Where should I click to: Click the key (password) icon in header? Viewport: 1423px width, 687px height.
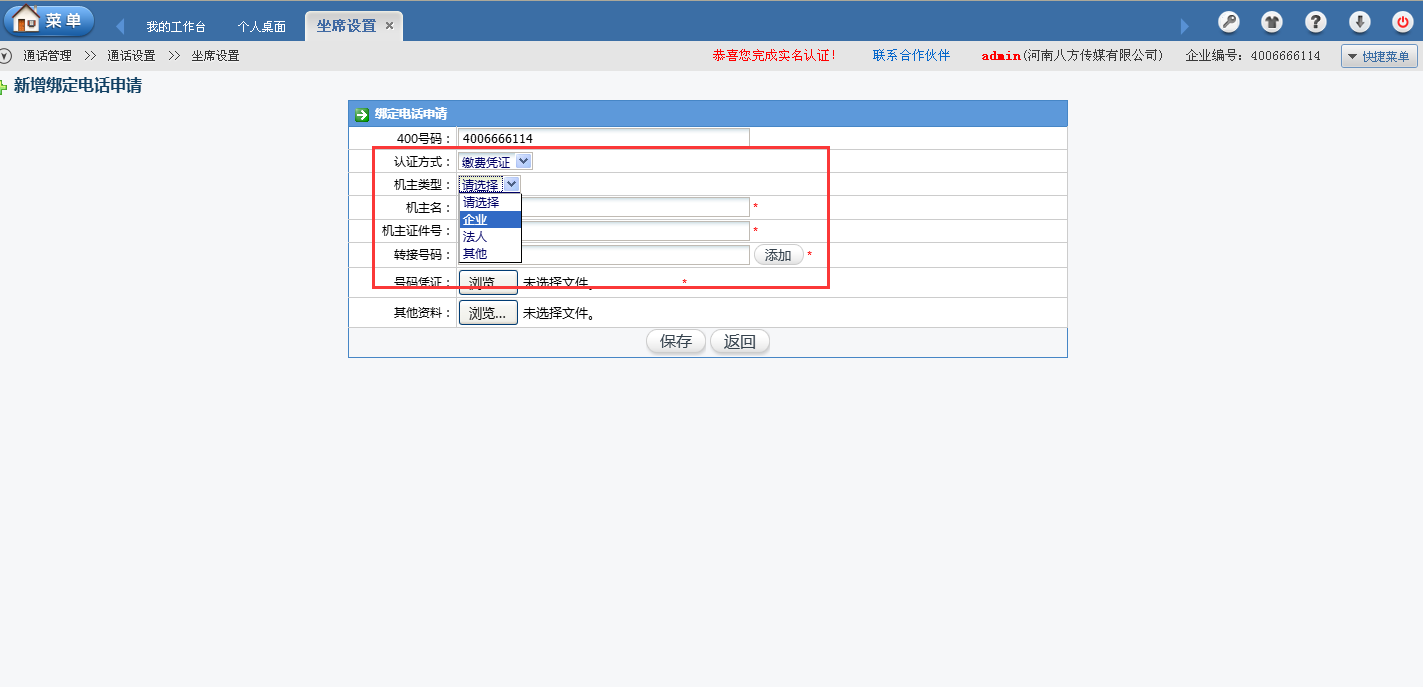point(1228,22)
